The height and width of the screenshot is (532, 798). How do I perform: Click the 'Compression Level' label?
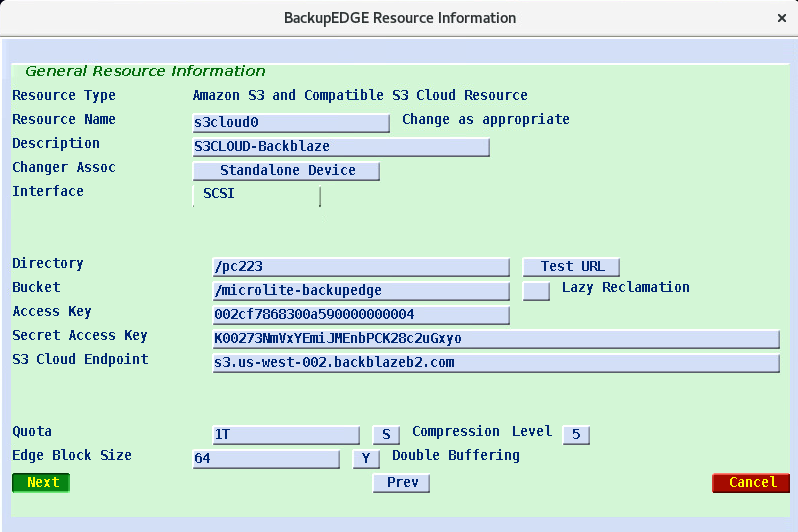(482, 431)
